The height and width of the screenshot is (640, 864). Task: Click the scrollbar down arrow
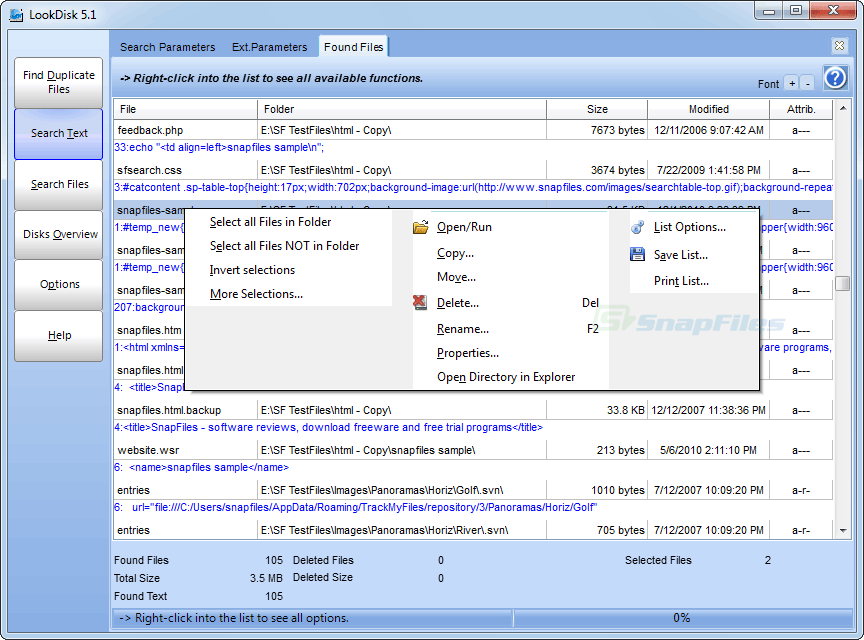[x=843, y=531]
